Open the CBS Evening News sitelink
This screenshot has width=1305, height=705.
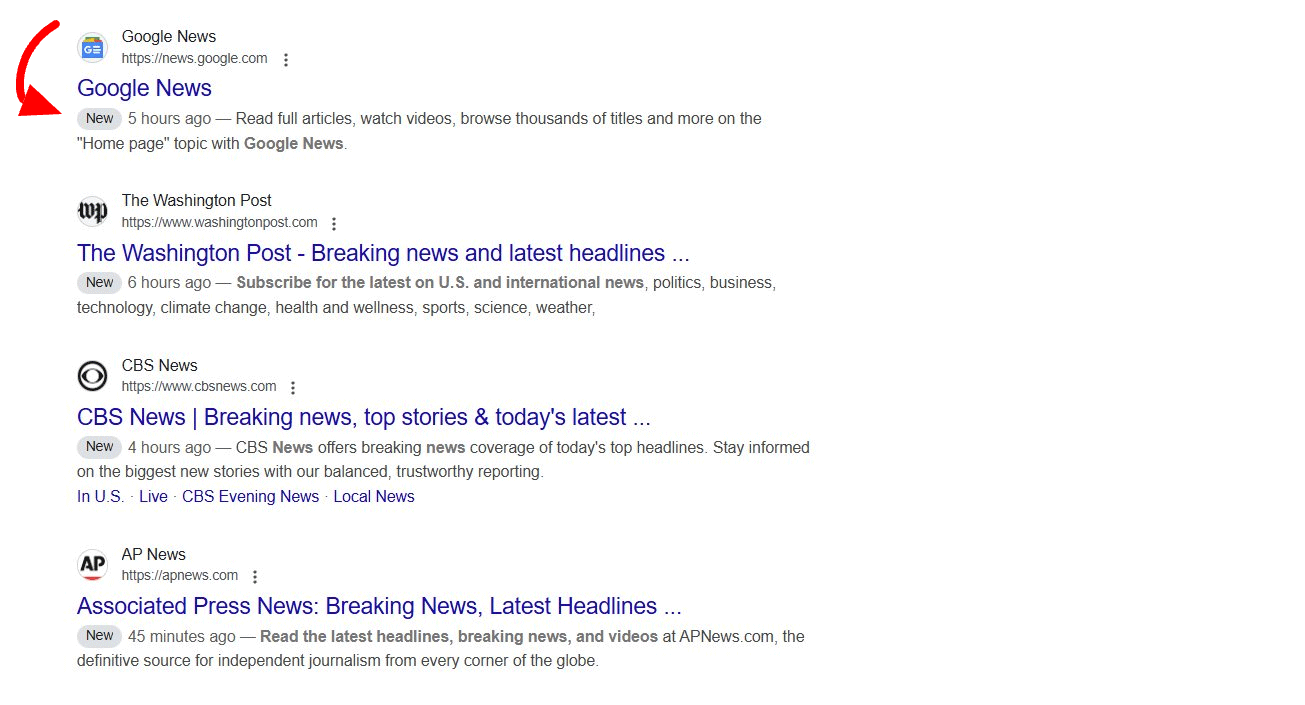click(x=250, y=496)
